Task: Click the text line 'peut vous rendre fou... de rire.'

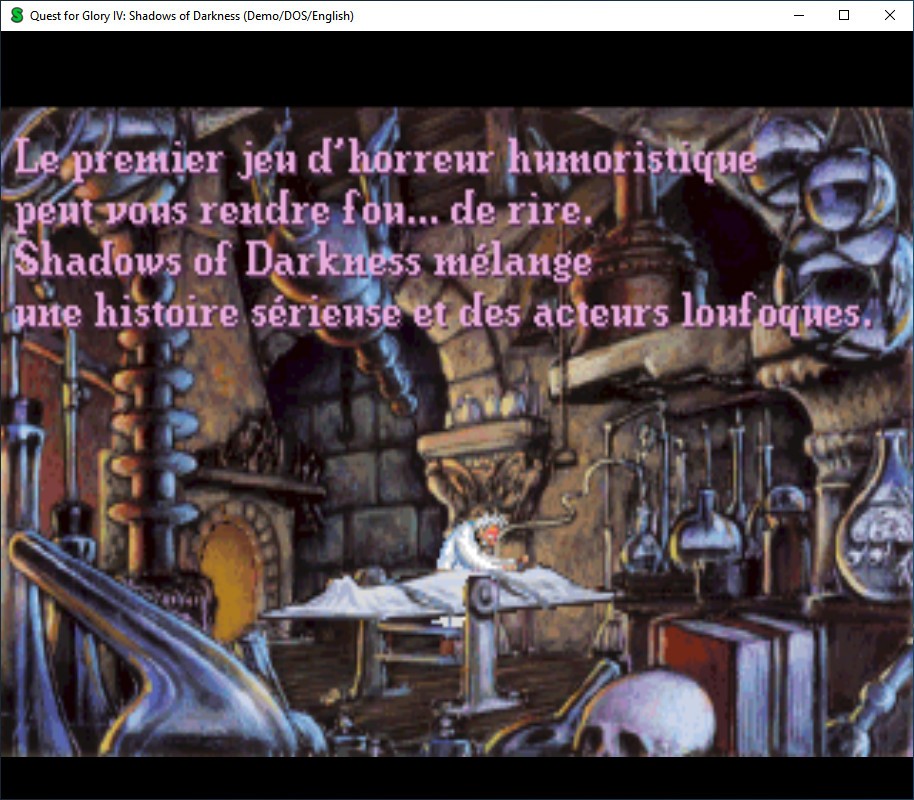Action: 304,211
